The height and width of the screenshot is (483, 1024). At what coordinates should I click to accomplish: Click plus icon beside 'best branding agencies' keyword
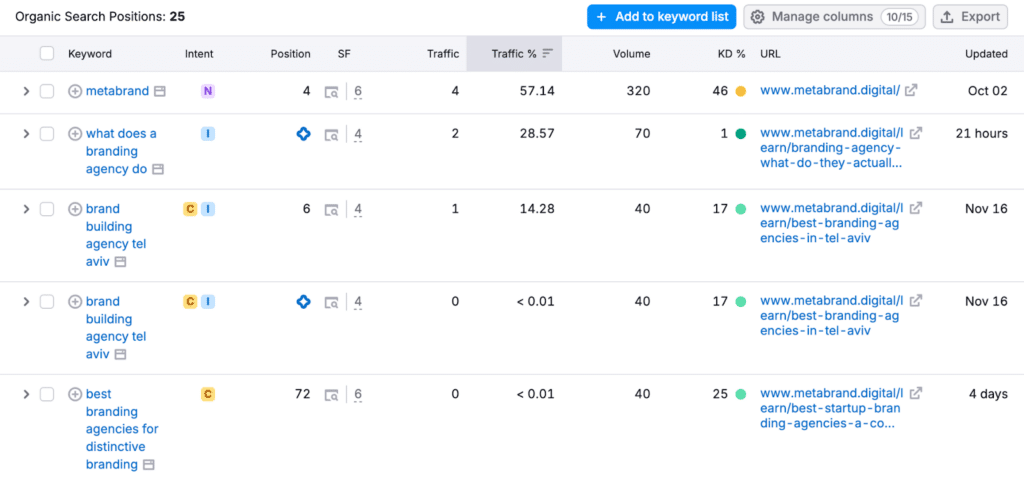(x=75, y=394)
